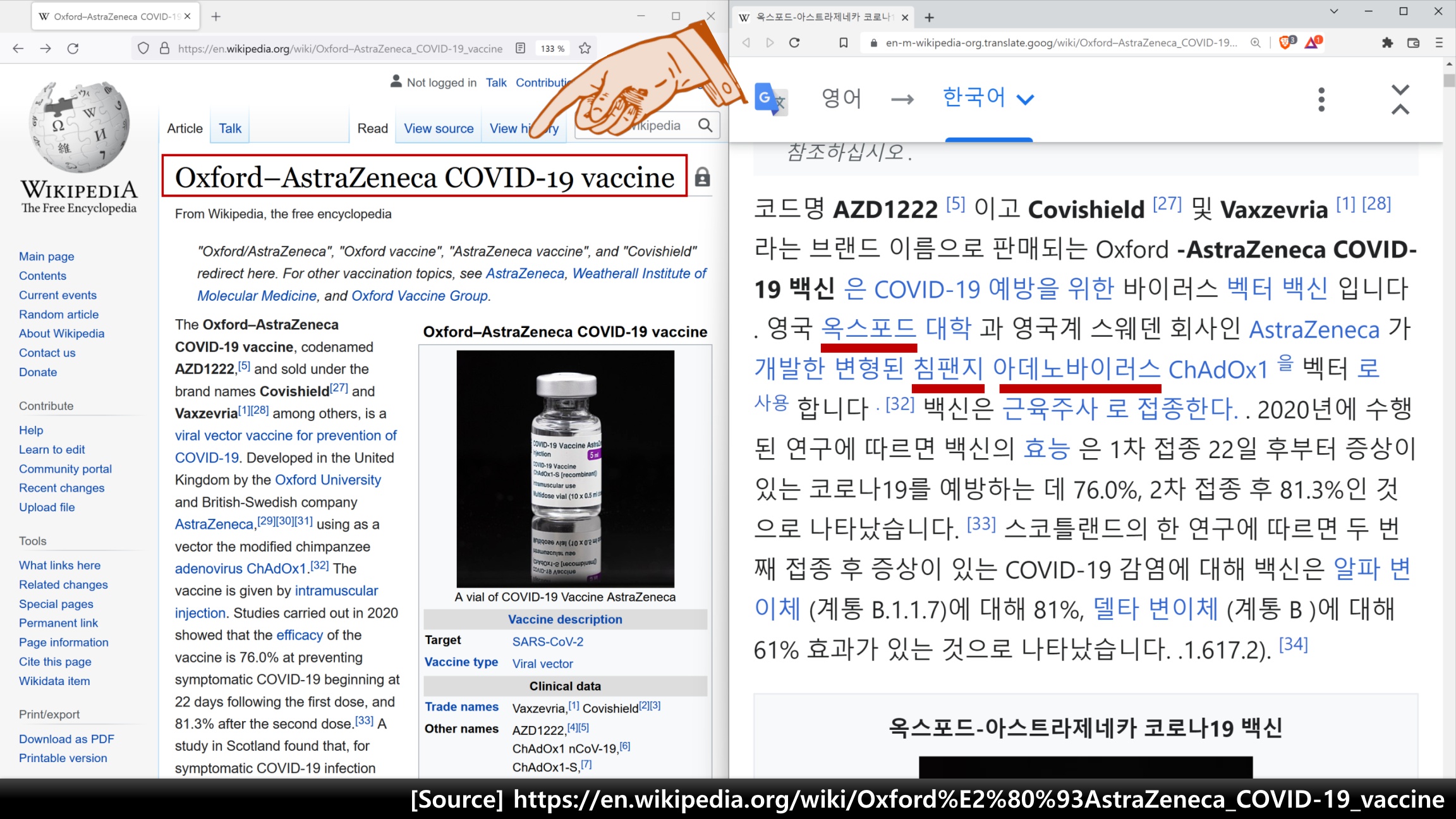
Task: Click the page protection padlock icon
Action: tap(702, 178)
